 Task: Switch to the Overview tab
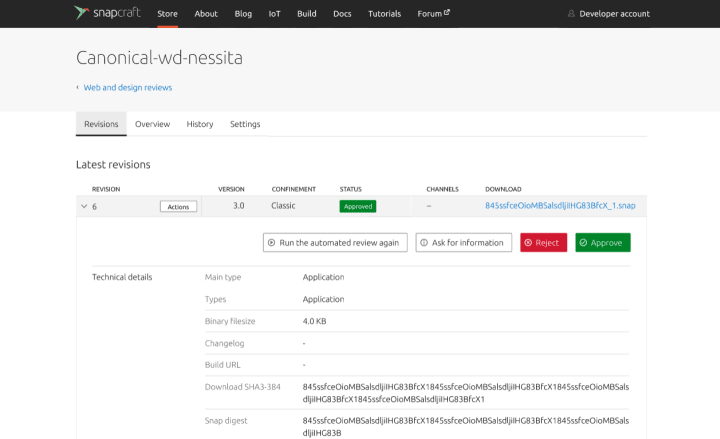coord(152,124)
